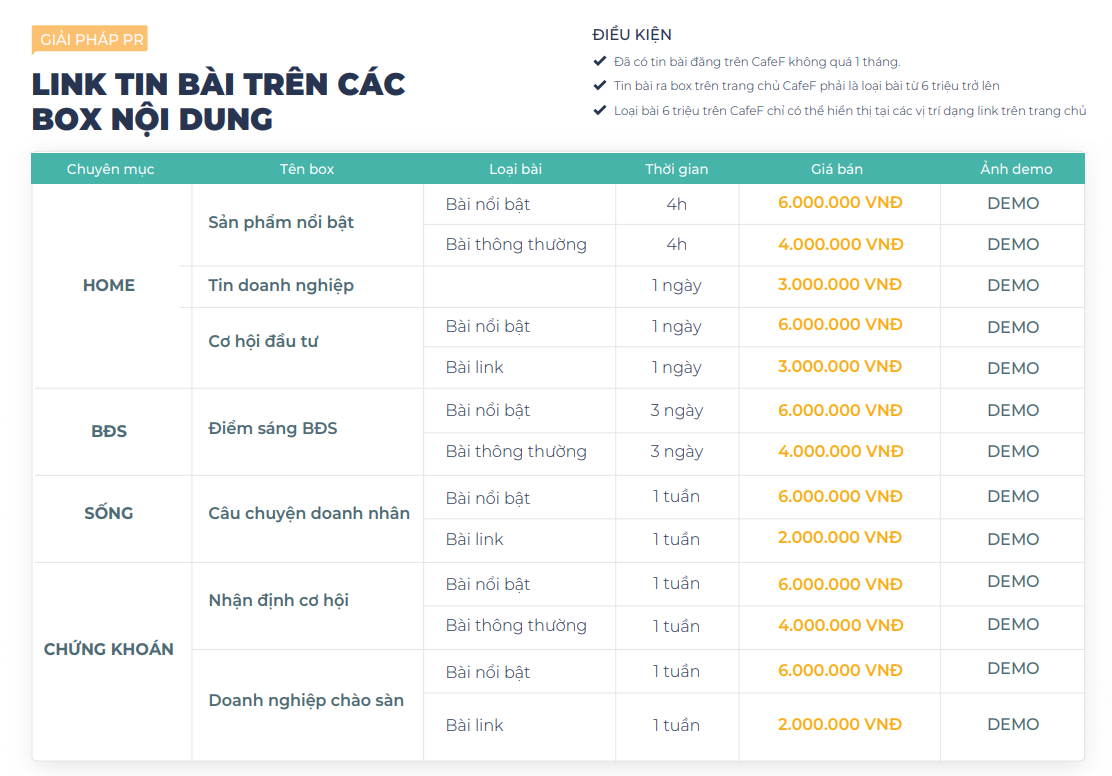Click the Tin doanh nghiệp box name
Screen dimensions: 1112x776
coord(281,285)
